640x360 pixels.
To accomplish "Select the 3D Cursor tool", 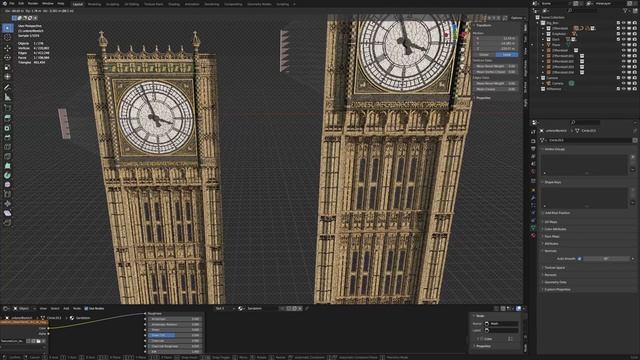I will click(7, 38).
